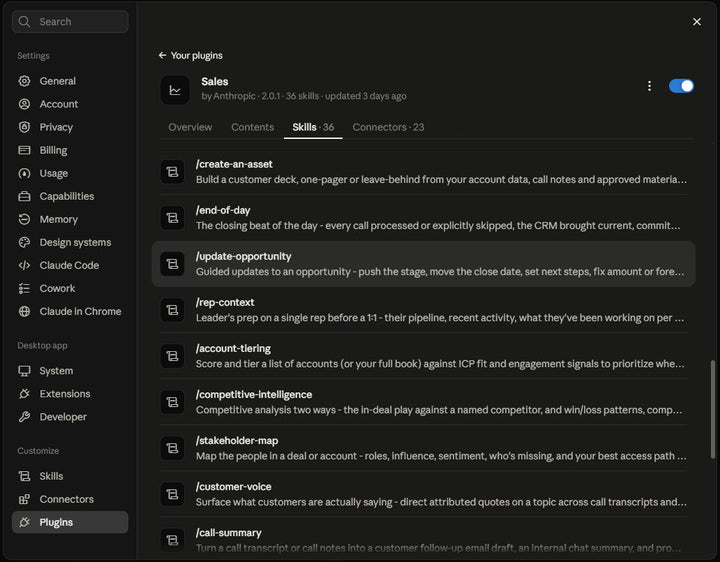Click the skill icon beside /rep-context
720x562 pixels.
[172, 310]
